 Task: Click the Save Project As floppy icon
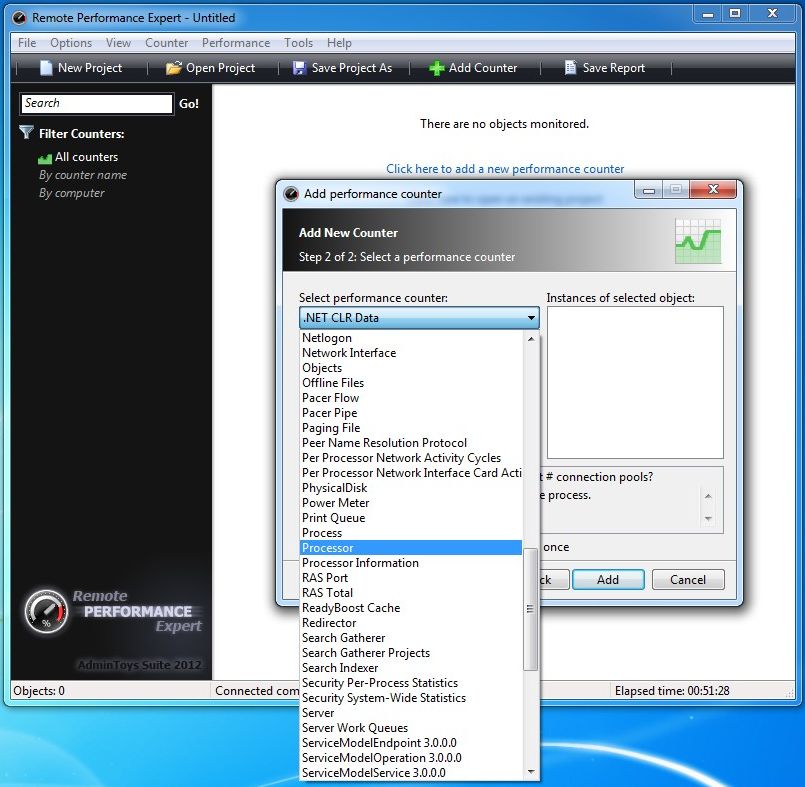pos(299,68)
